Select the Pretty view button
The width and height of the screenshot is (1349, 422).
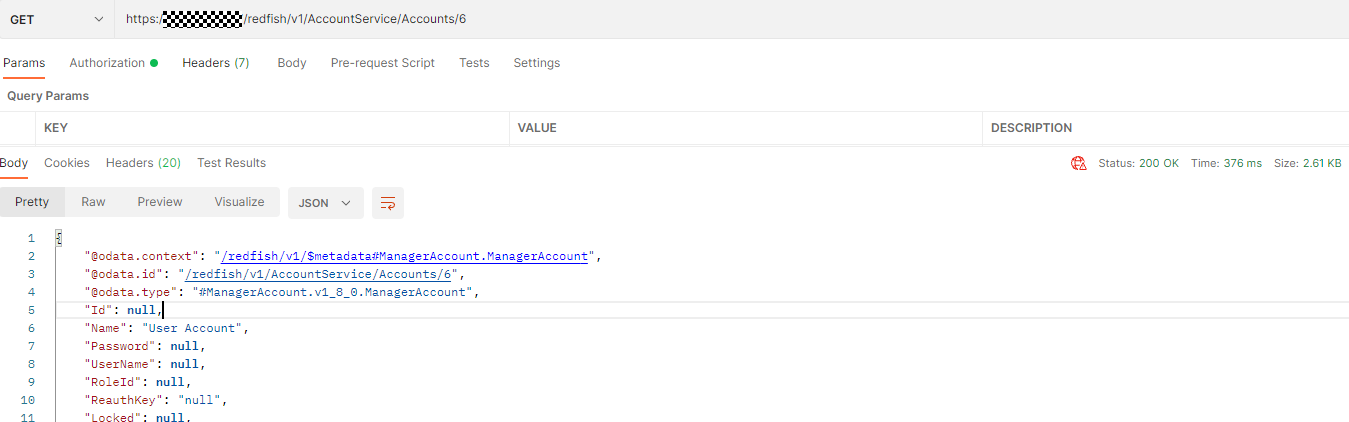[32, 202]
